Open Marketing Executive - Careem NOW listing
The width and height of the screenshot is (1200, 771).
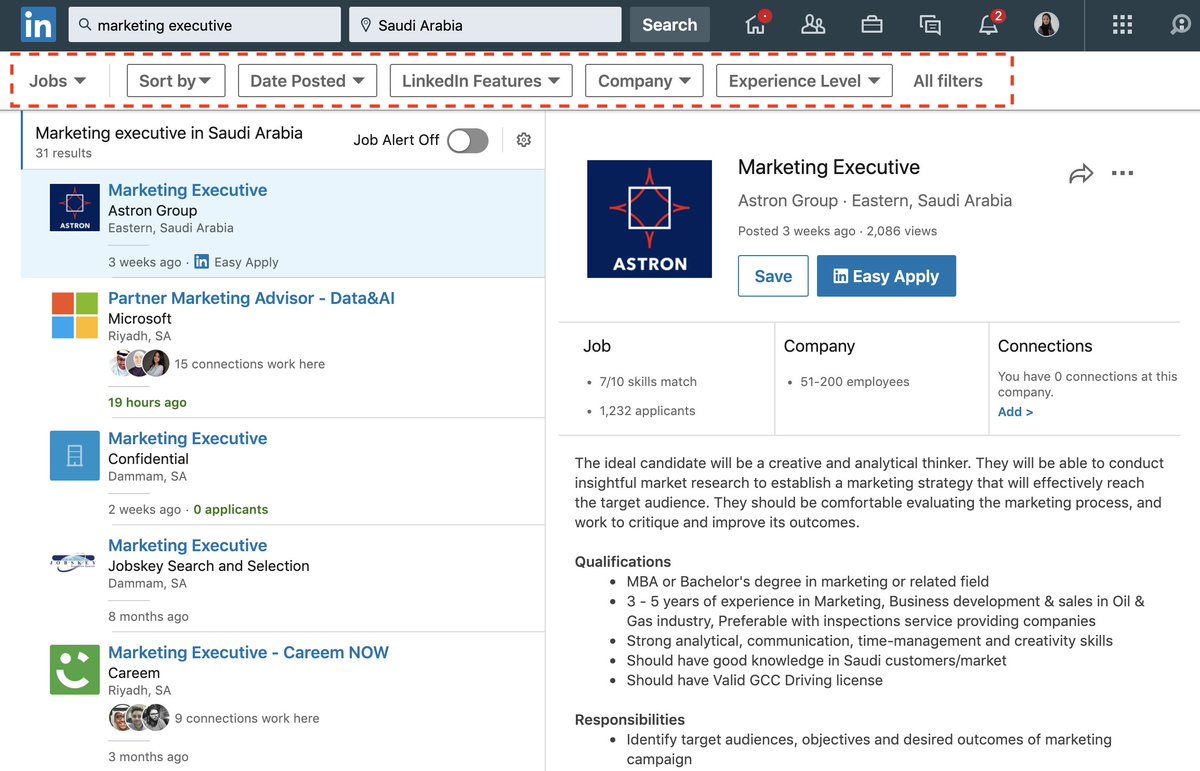point(248,652)
